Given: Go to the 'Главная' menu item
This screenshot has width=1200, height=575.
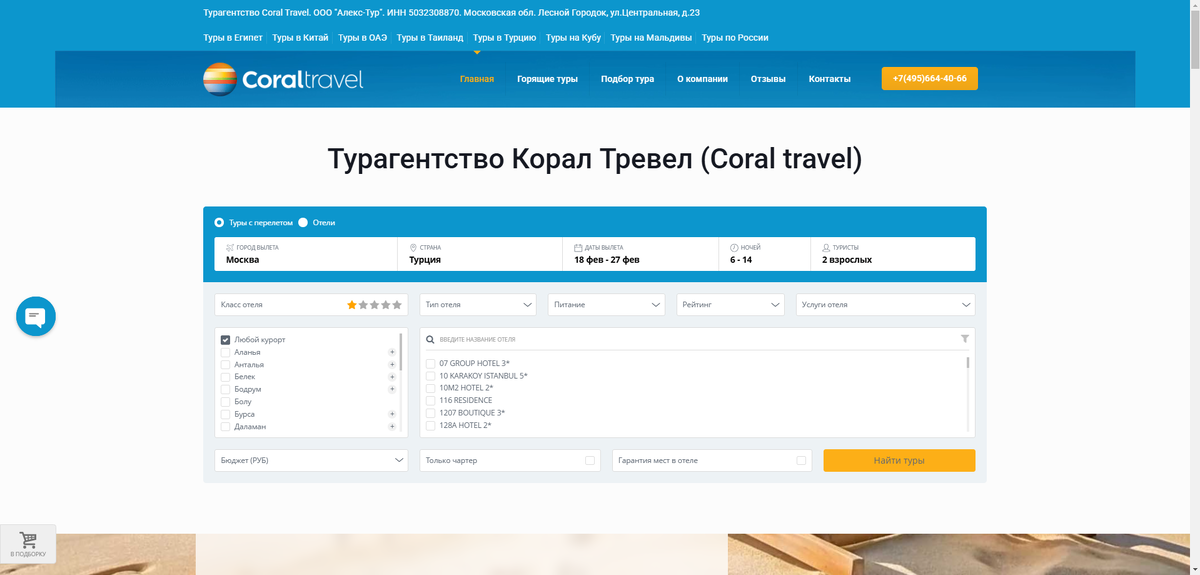Looking at the screenshot, I should pos(477,79).
